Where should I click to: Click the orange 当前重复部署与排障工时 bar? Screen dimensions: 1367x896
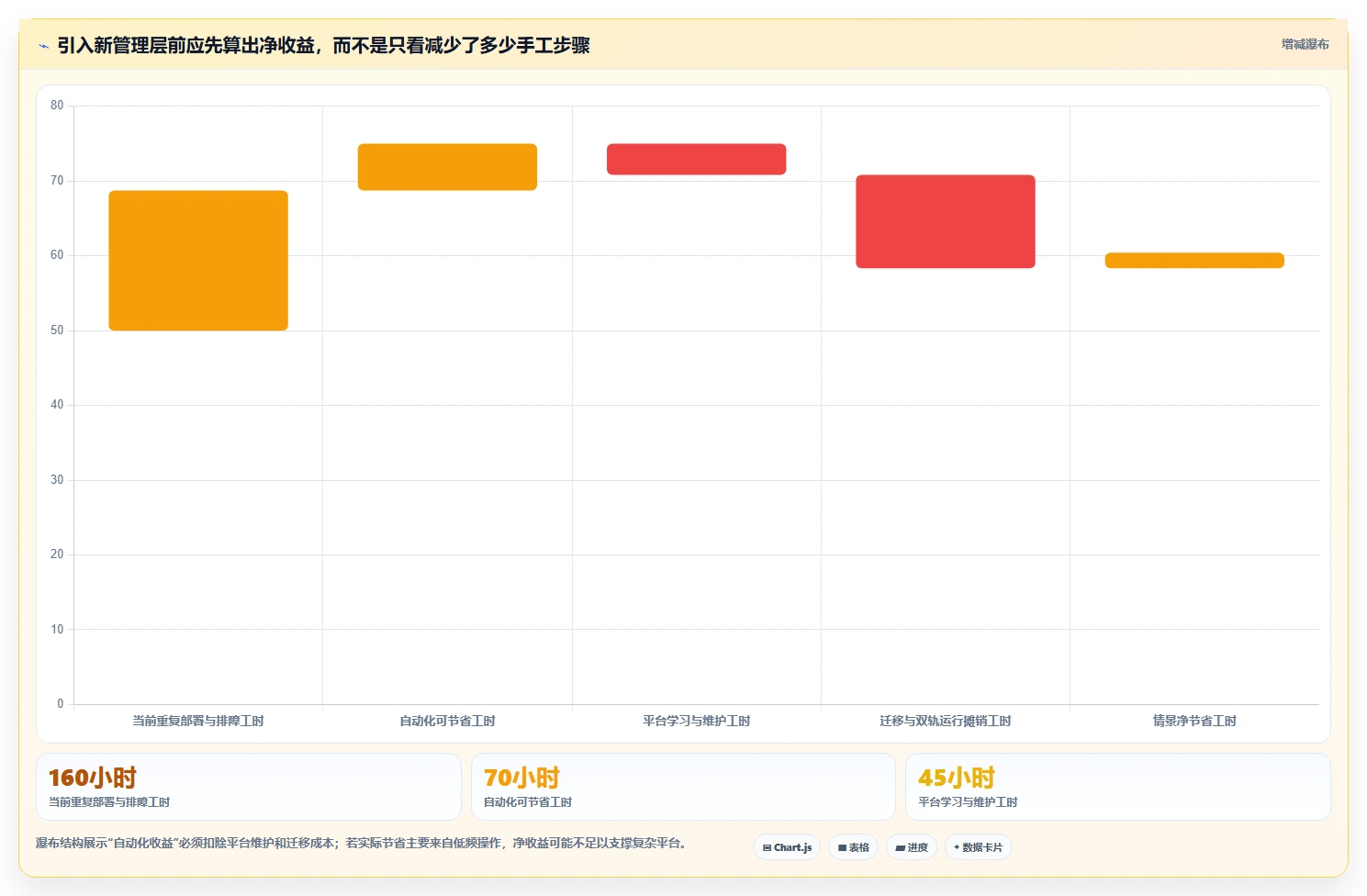[198, 261]
